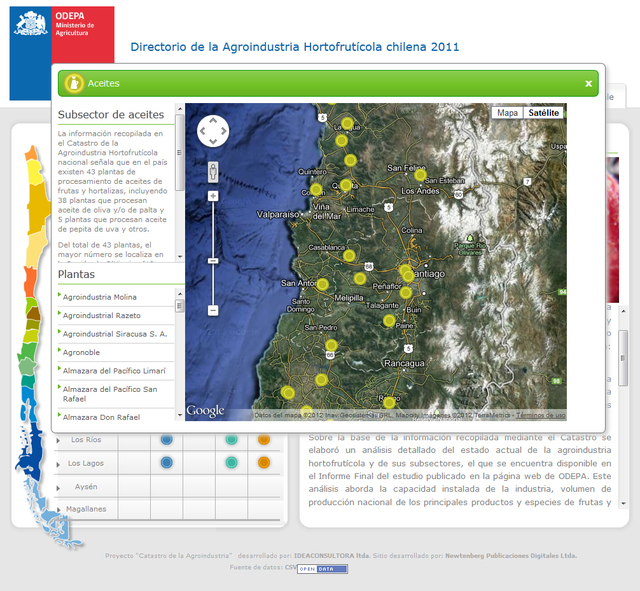Image resolution: width=640 pixels, height=591 pixels.
Task: Close the Aceites popup with the X
Action: tap(588, 84)
